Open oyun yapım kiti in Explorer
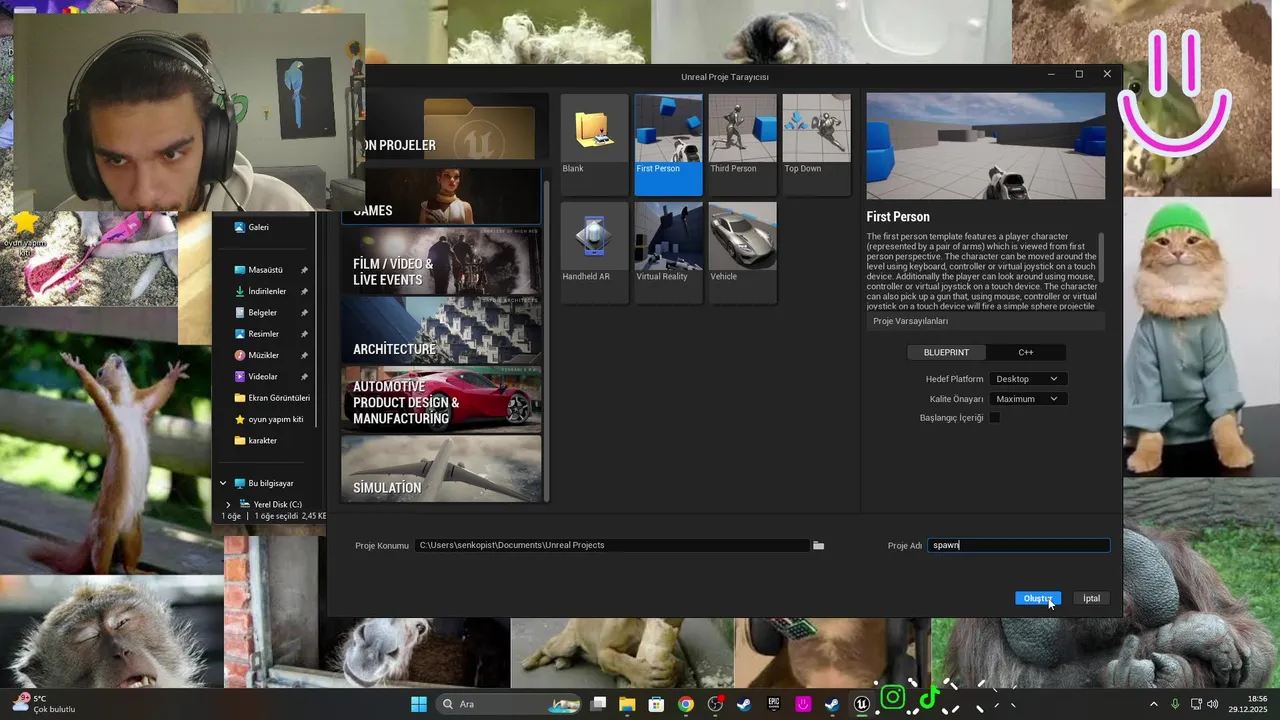 click(x=269, y=419)
